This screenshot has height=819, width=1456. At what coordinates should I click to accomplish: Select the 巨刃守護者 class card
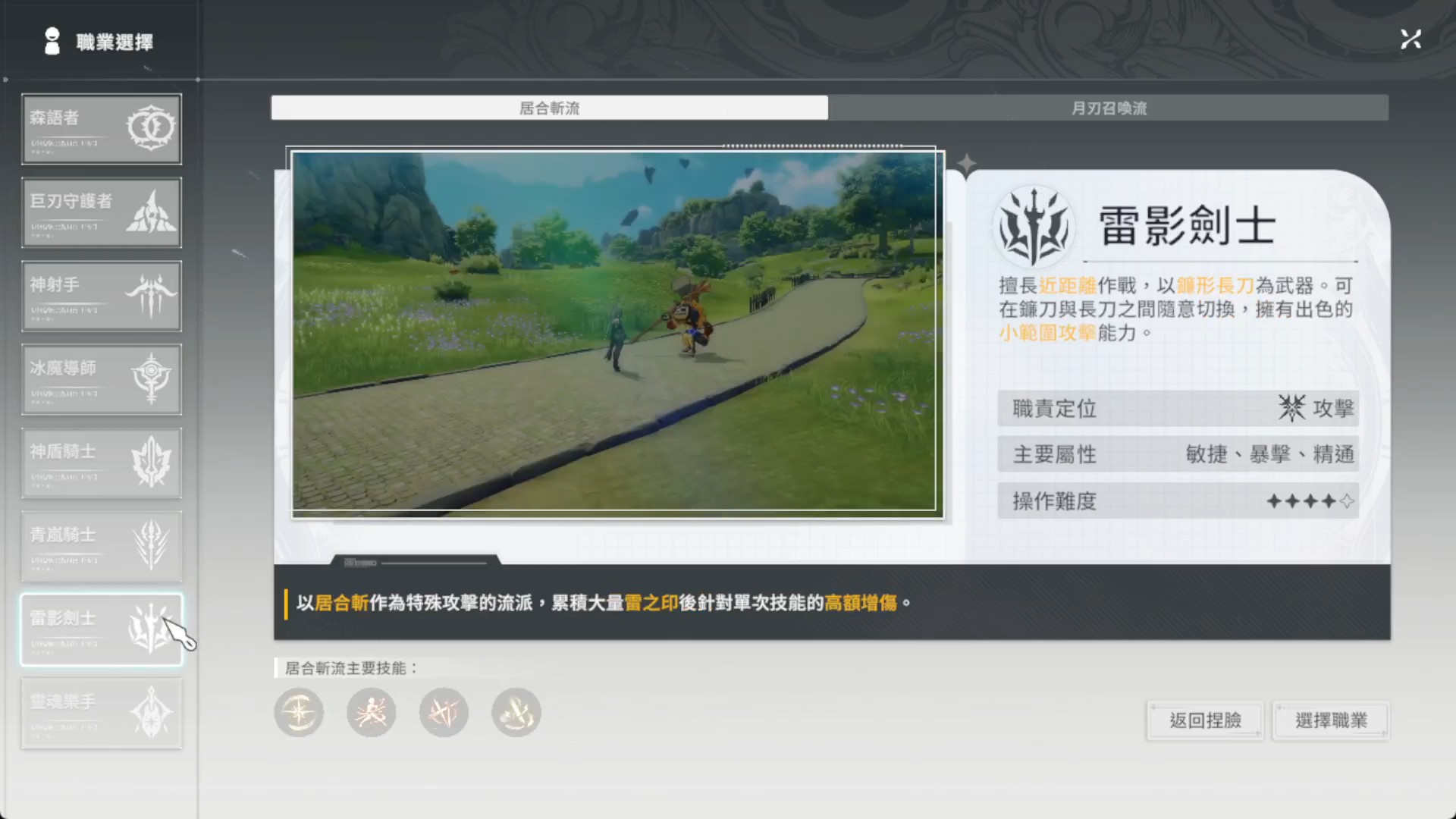tap(101, 212)
